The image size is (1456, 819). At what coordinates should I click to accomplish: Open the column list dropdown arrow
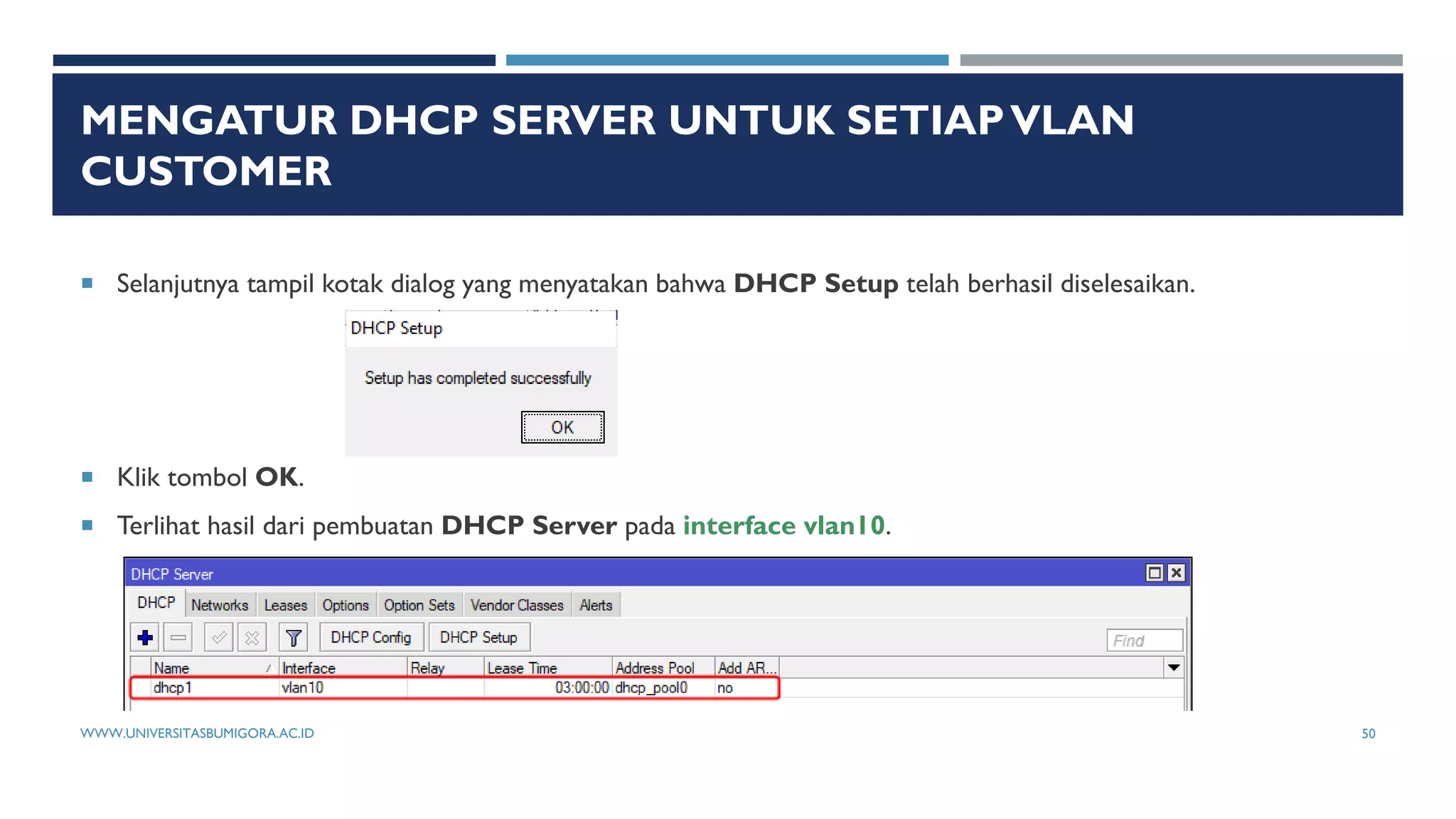pos(1174,668)
